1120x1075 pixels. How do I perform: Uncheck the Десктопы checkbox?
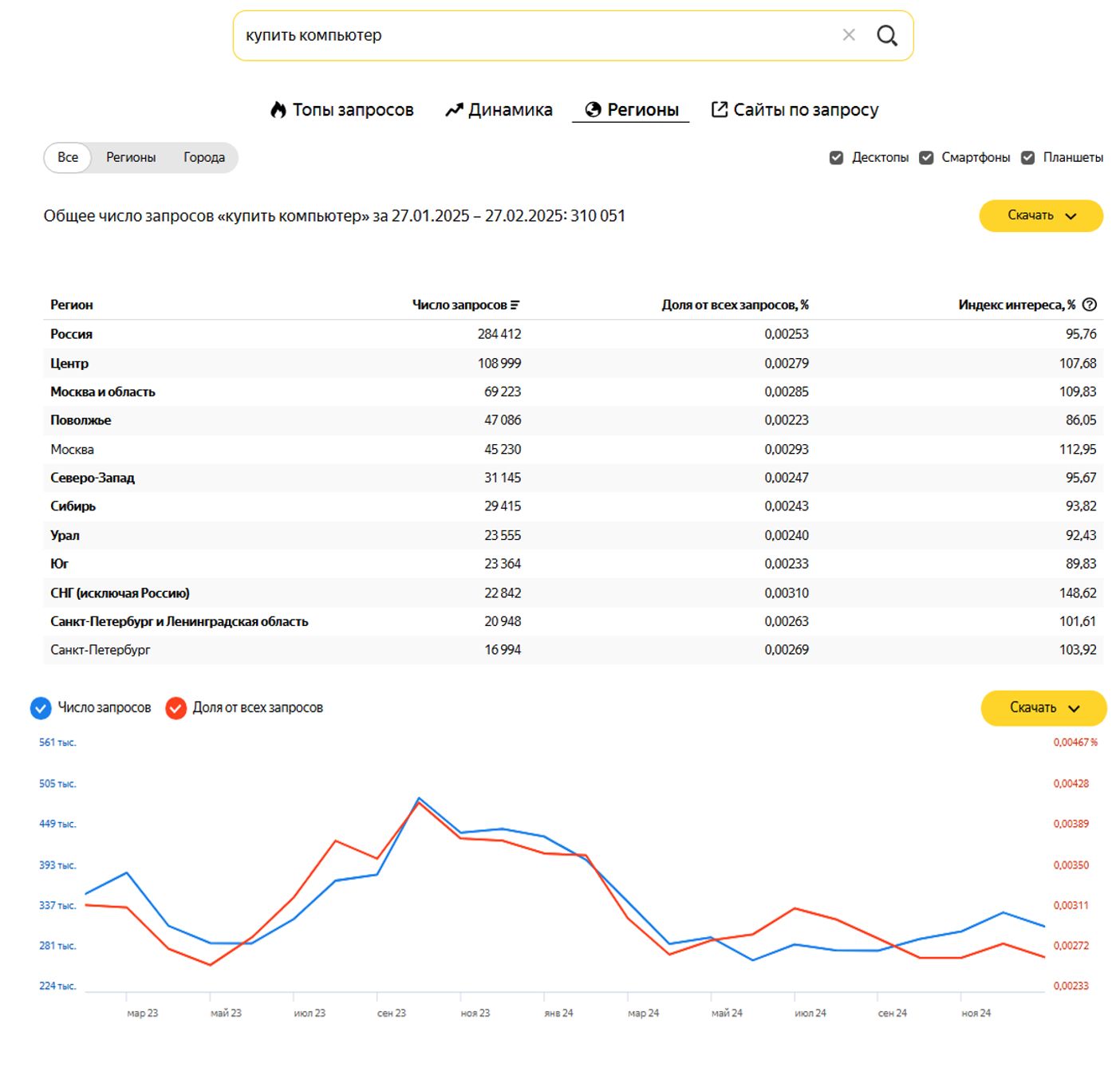point(836,158)
